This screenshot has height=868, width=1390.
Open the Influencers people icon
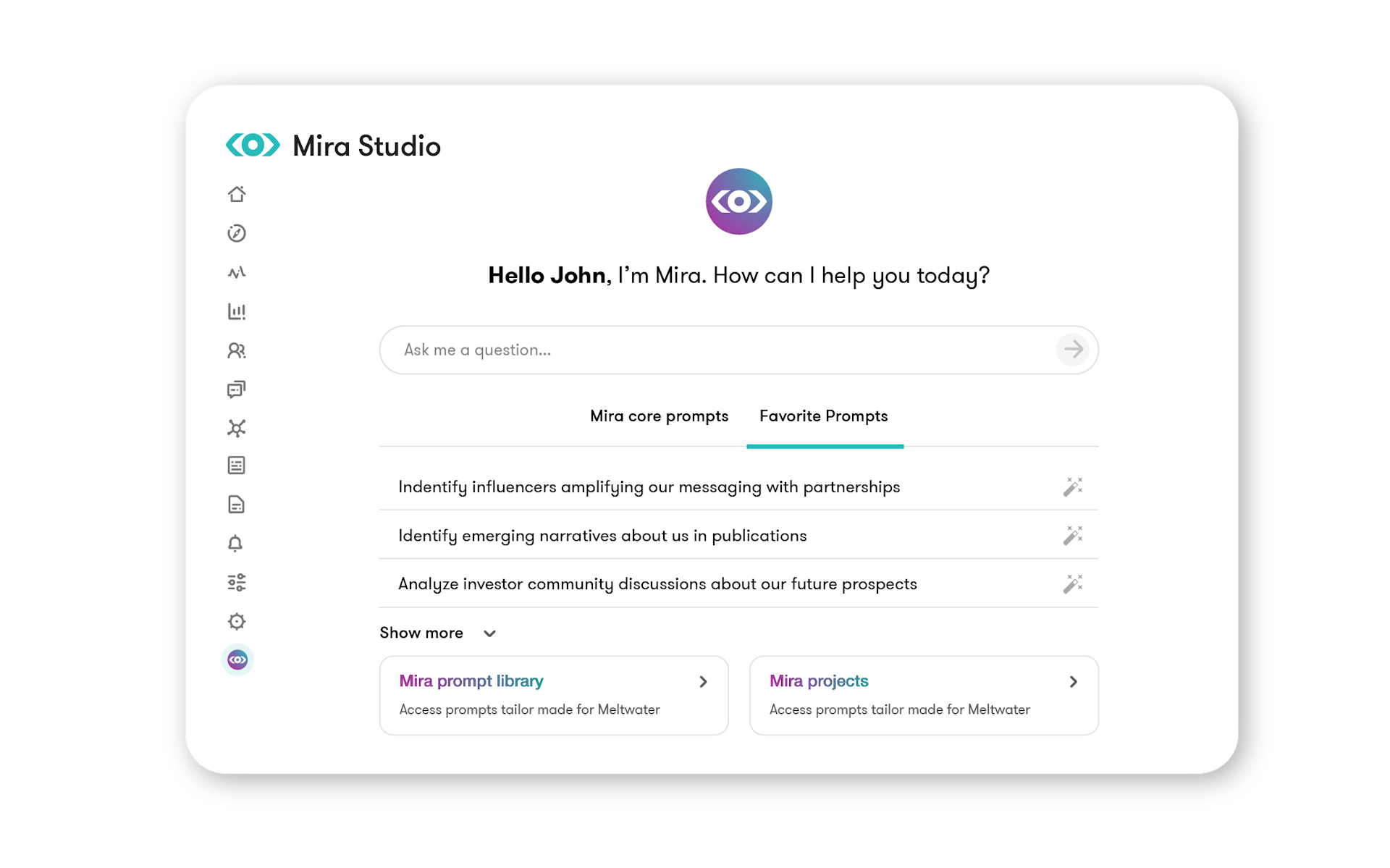click(237, 350)
